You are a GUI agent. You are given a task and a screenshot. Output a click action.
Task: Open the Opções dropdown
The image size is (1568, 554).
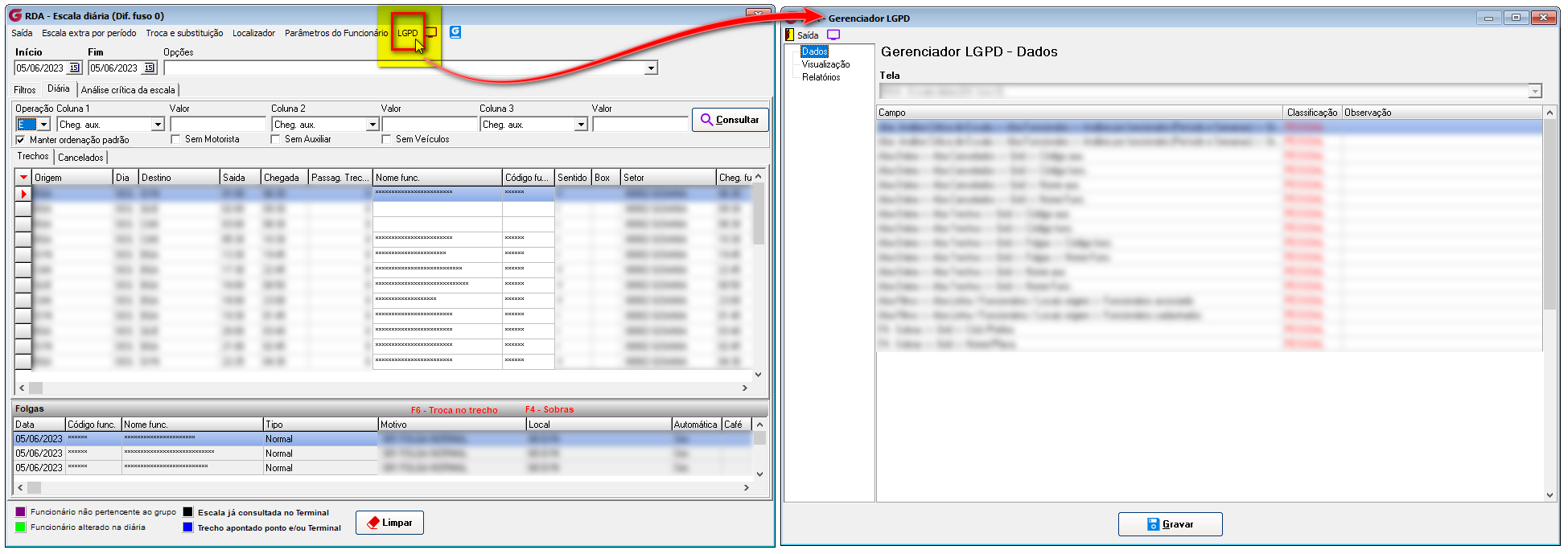(x=650, y=68)
